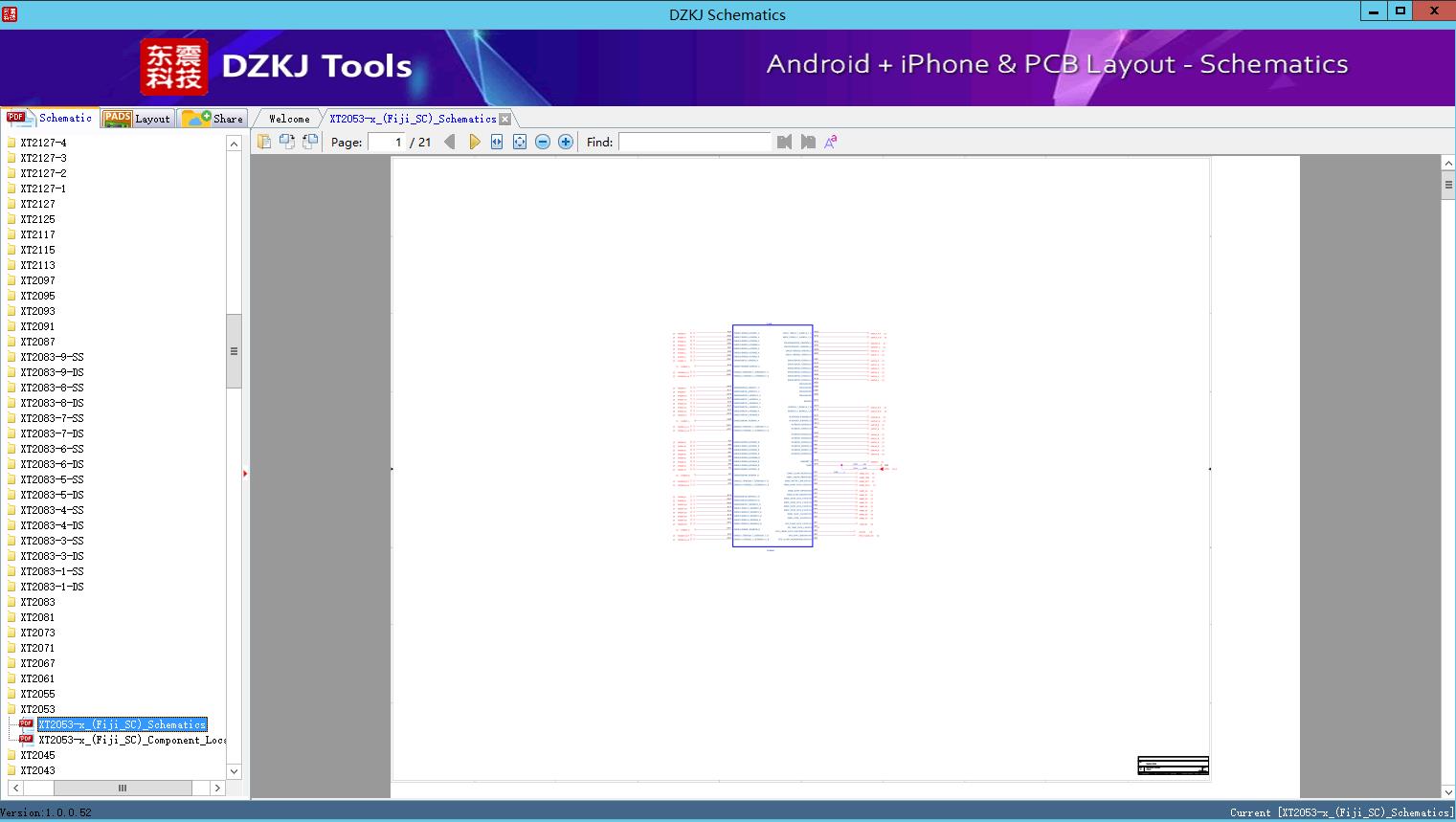Expand the XT2083-9-DS folder
Screen dimensions: 1456x822
coord(52,372)
